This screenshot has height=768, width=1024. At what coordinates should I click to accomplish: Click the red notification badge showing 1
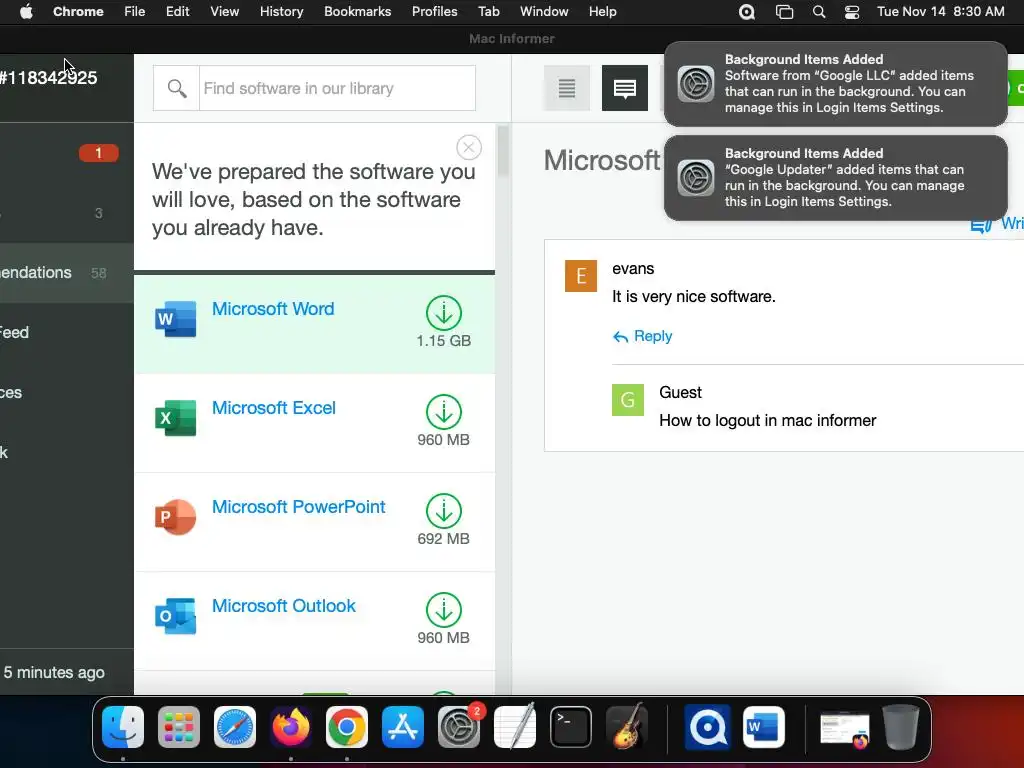pyautogui.click(x=99, y=153)
